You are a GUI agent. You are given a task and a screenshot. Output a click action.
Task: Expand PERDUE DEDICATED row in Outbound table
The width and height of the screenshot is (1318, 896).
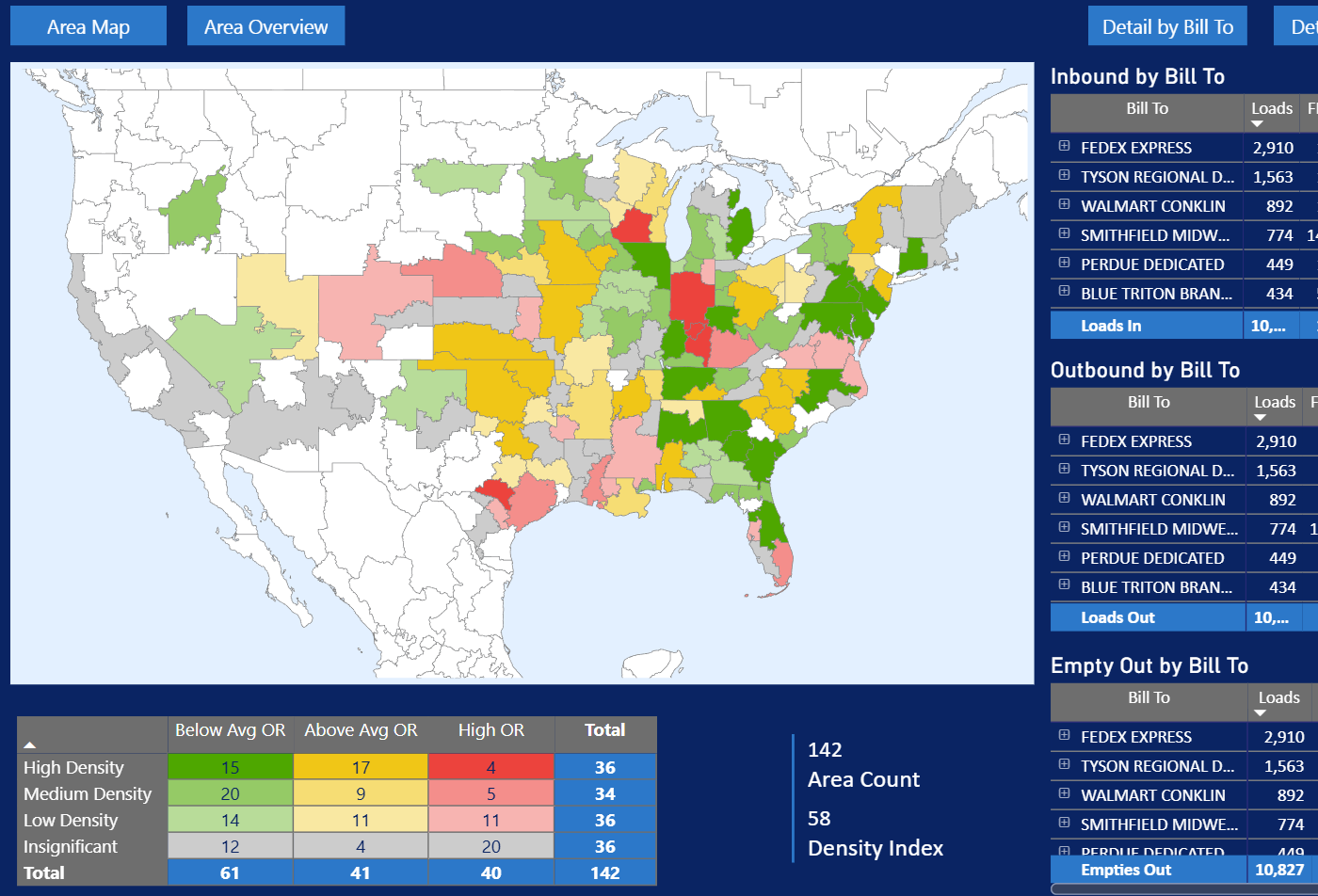tap(1064, 557)
